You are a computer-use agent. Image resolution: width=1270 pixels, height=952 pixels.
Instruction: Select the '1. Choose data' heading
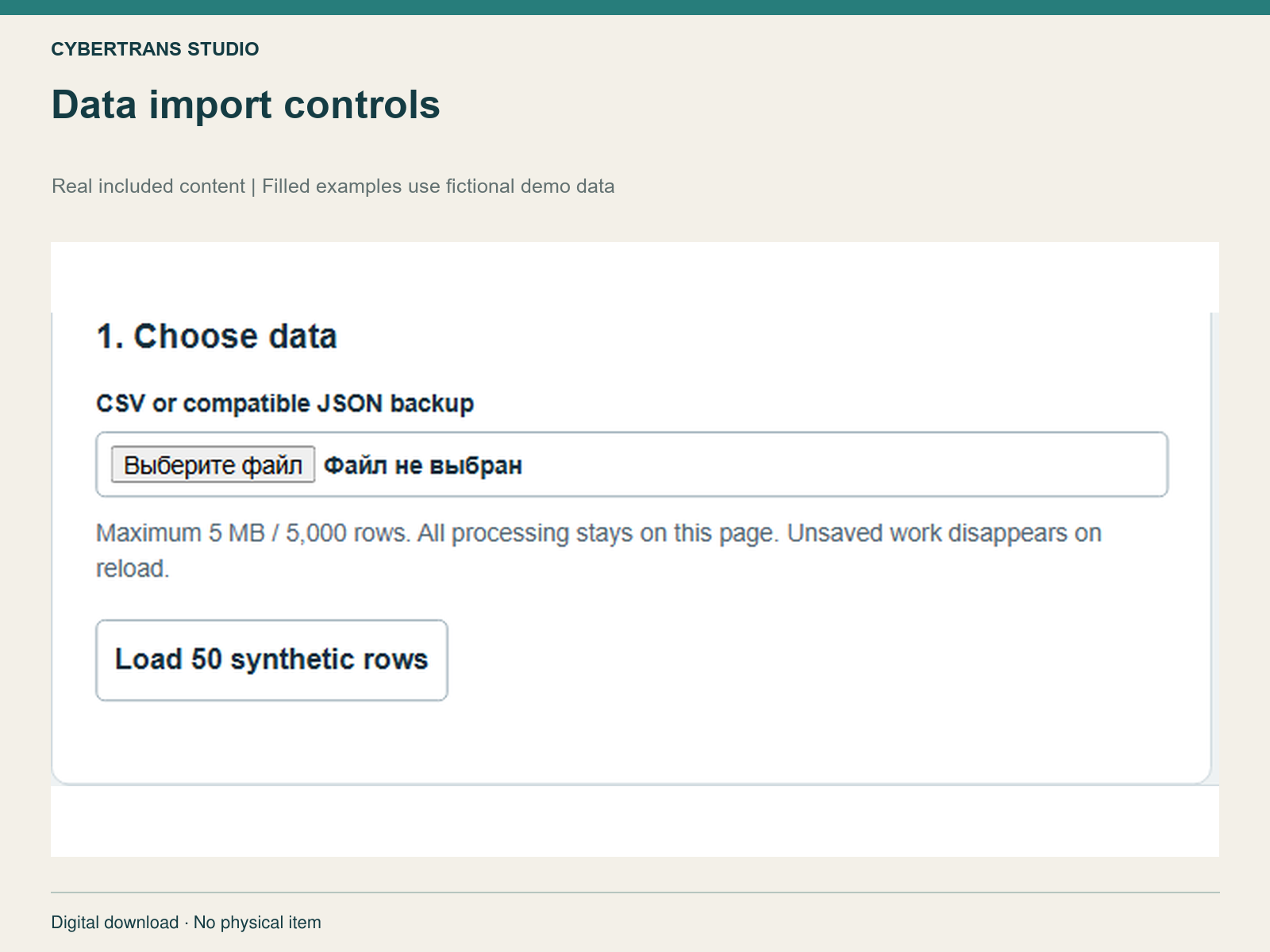tap(217, 336)
